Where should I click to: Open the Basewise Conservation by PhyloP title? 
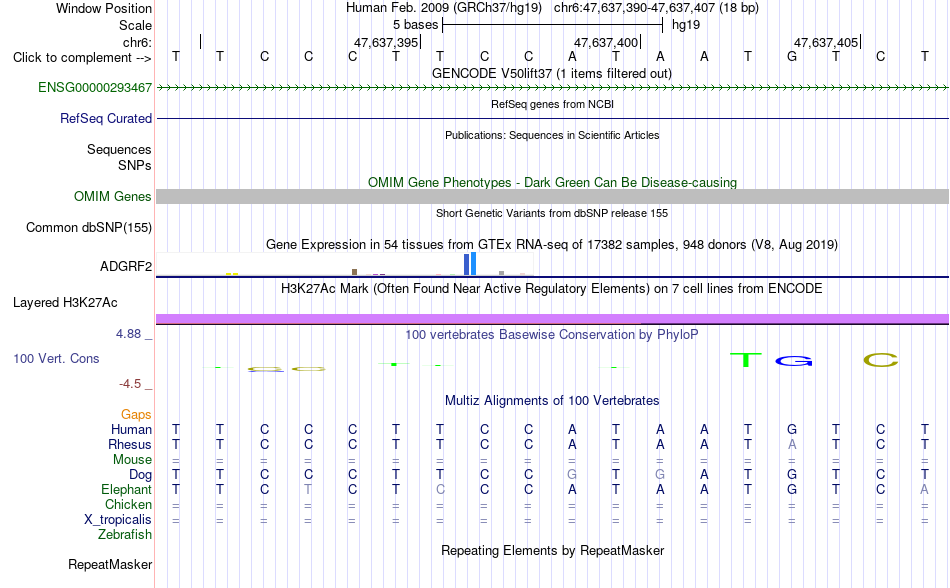(552, 334)
